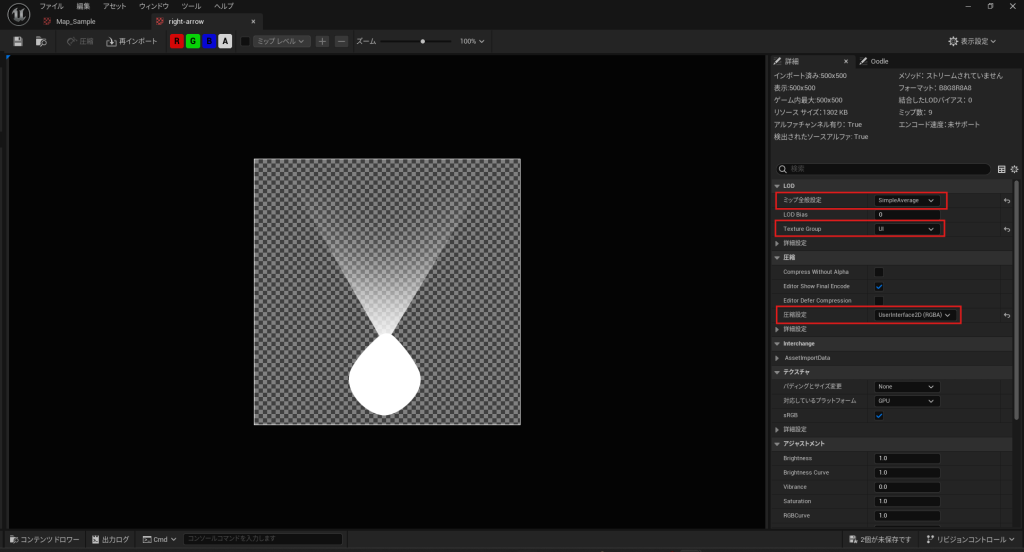The height and width of the screenshot is (552, 1024).
Task: Expand the AssetImportData section
Action: point(778,358)
